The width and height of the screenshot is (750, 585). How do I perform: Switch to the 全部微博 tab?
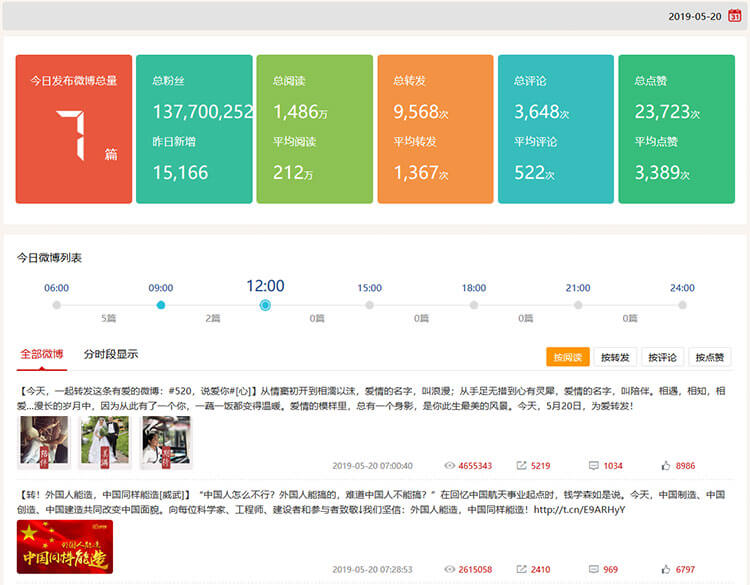pyautogui.click(x=42, y=354)
